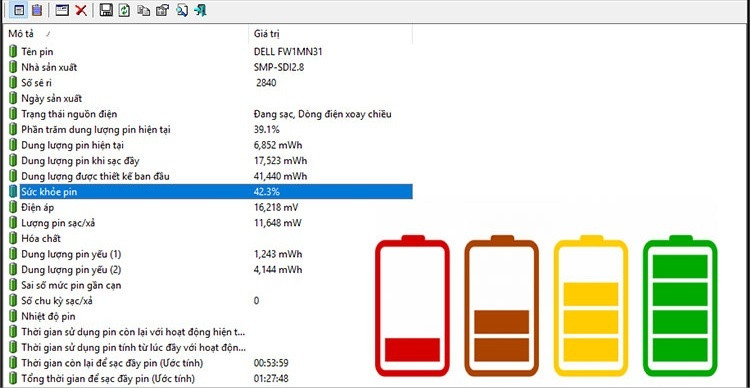Click the charge cycle value 0
Viewport: 750px width, 388px height.
(256, 301)
